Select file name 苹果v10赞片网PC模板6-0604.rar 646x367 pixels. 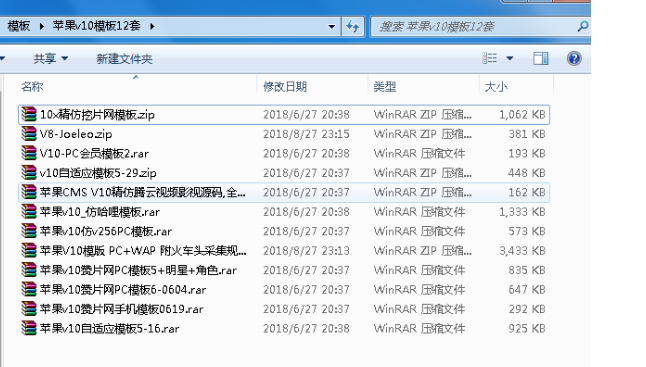coord(123,290)
